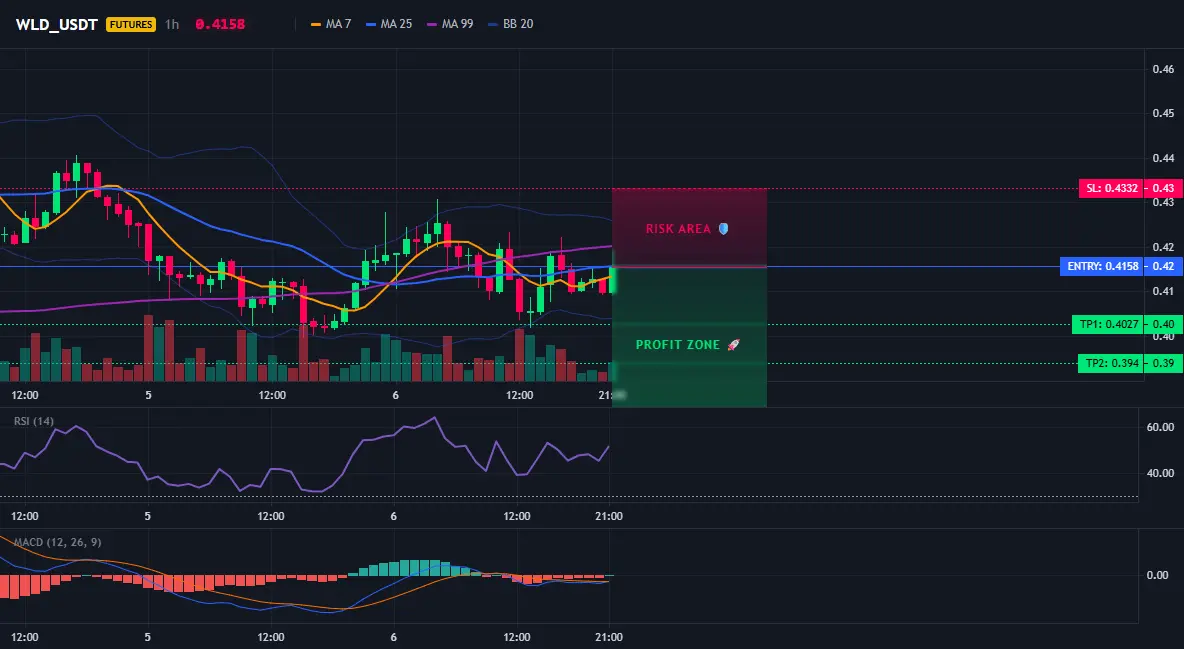1184x649 pixels.
Task: Click the 21:00 label on MACD time axis
Action: (609, 637)
